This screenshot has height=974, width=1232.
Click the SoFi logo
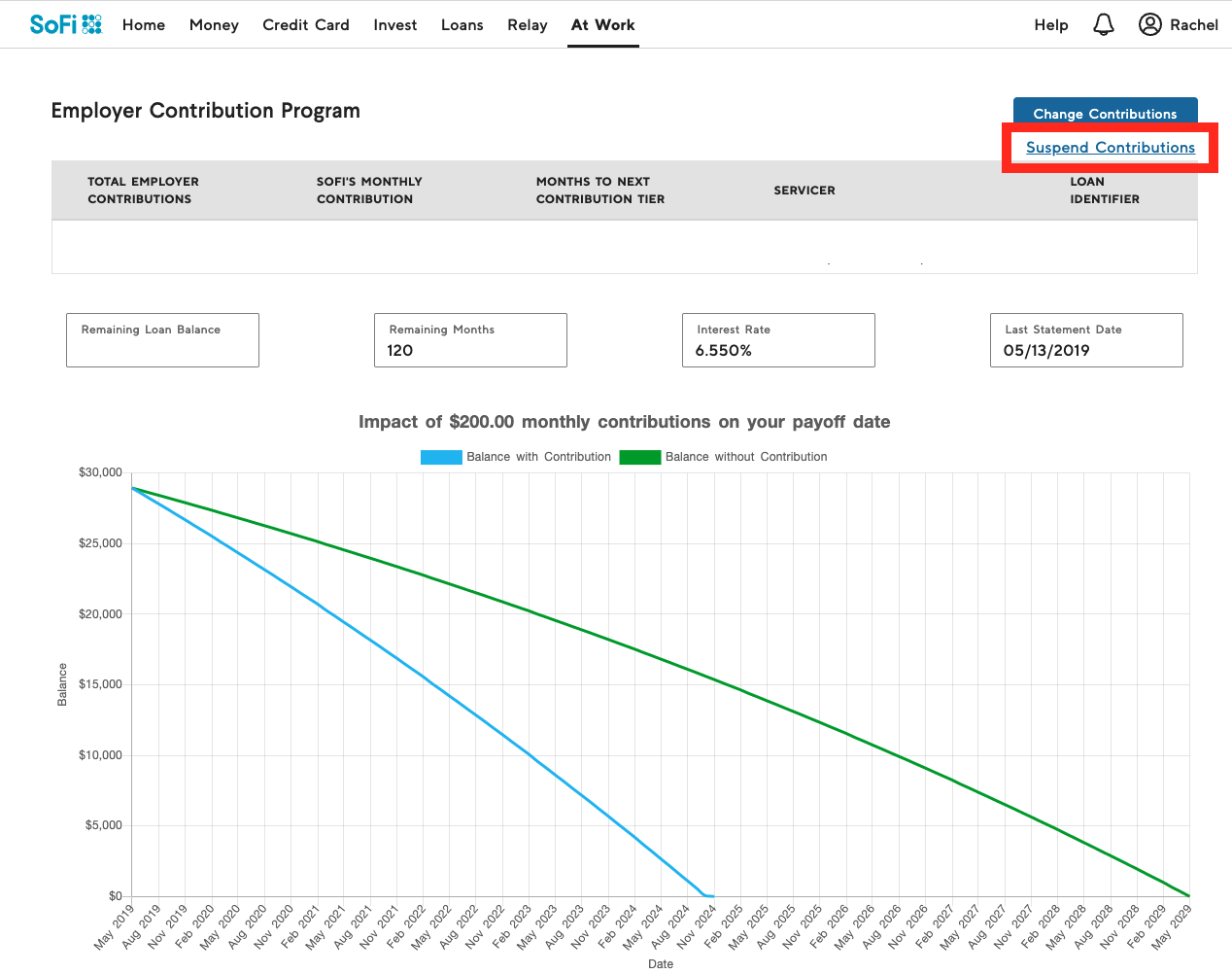click(x=65, y=24)
